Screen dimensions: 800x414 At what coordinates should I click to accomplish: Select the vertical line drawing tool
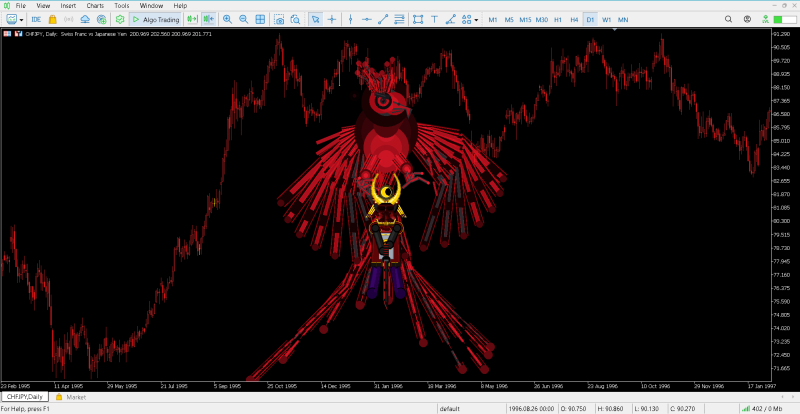pos(351,19)
